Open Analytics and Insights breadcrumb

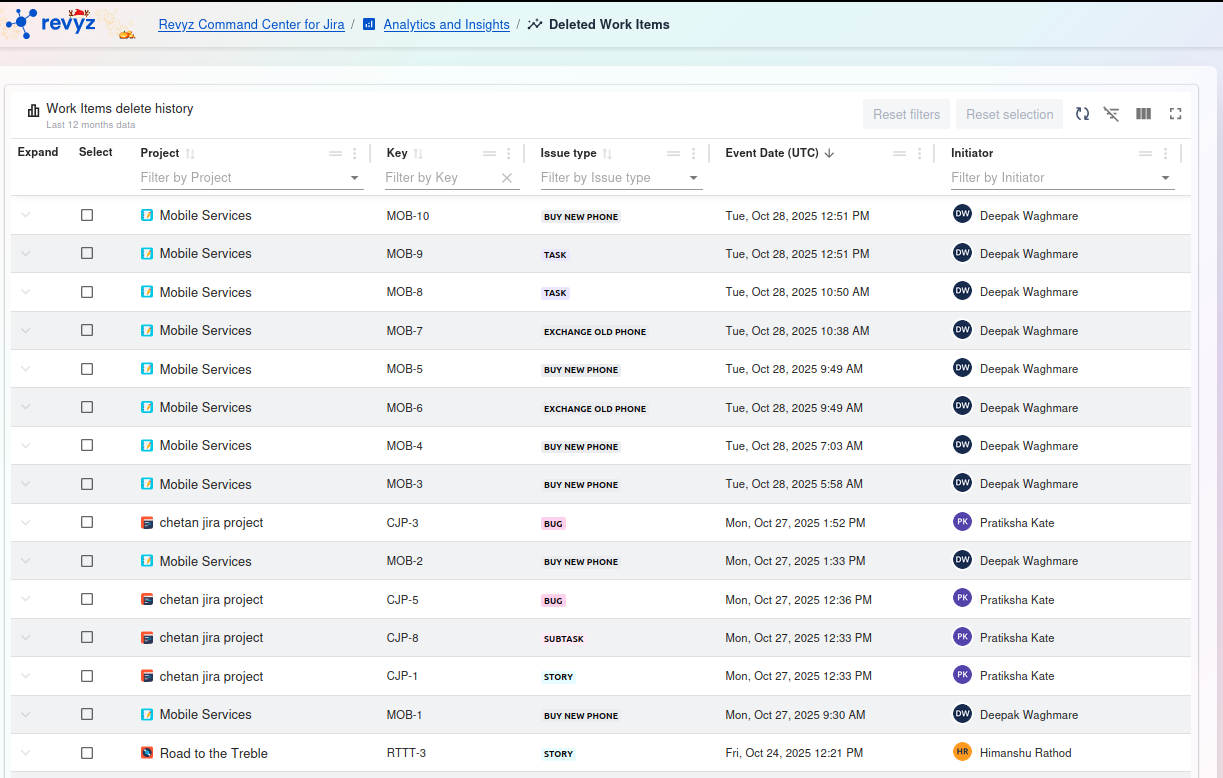[446, 24]
